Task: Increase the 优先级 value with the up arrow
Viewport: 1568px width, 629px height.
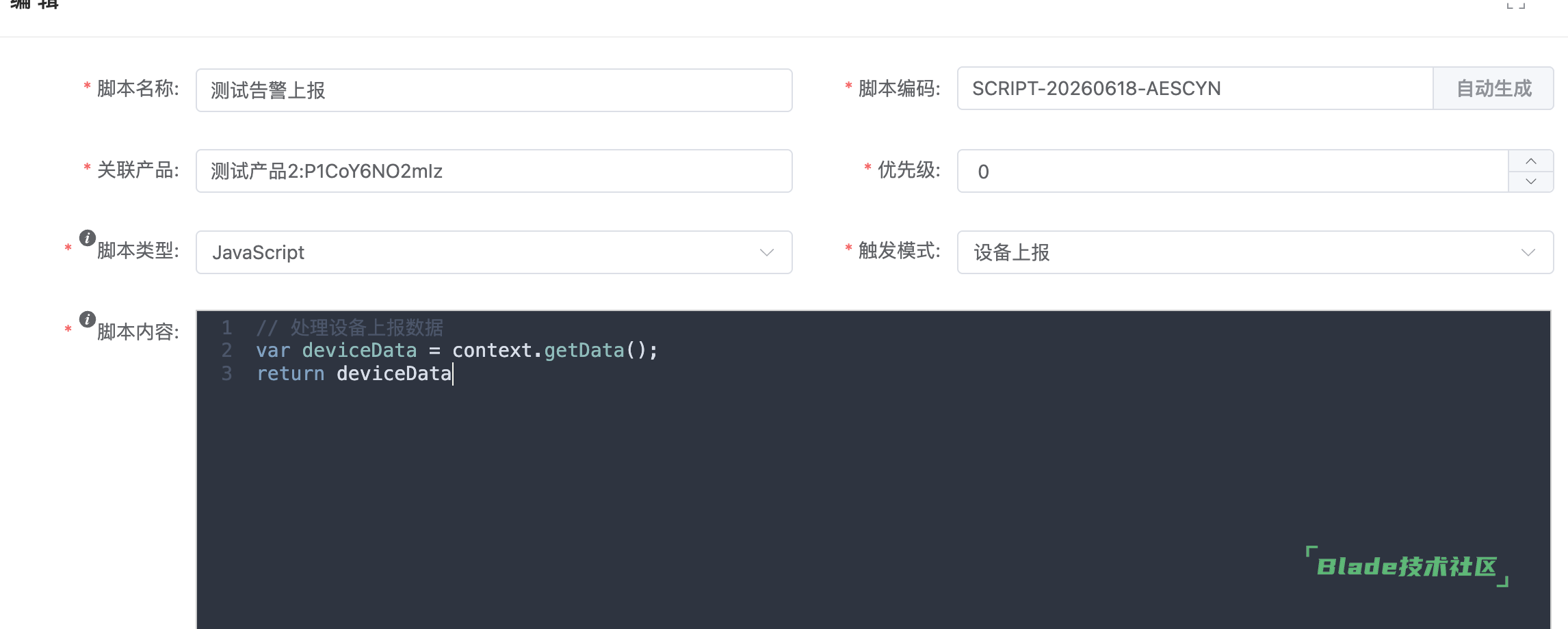Action: pyautogui.click(x=1531, y=161)
